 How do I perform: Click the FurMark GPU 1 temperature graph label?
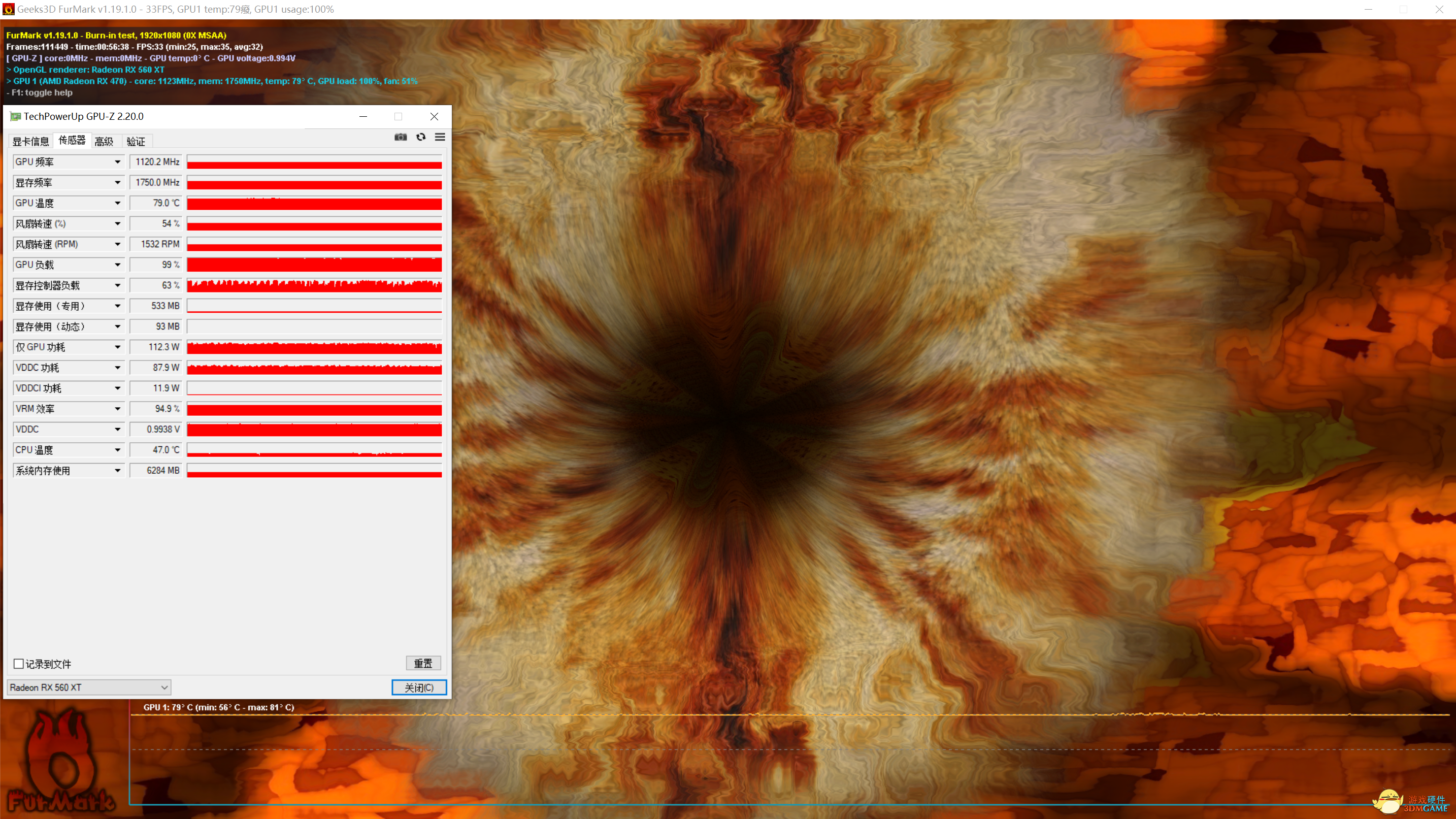(x=219, y=707)
